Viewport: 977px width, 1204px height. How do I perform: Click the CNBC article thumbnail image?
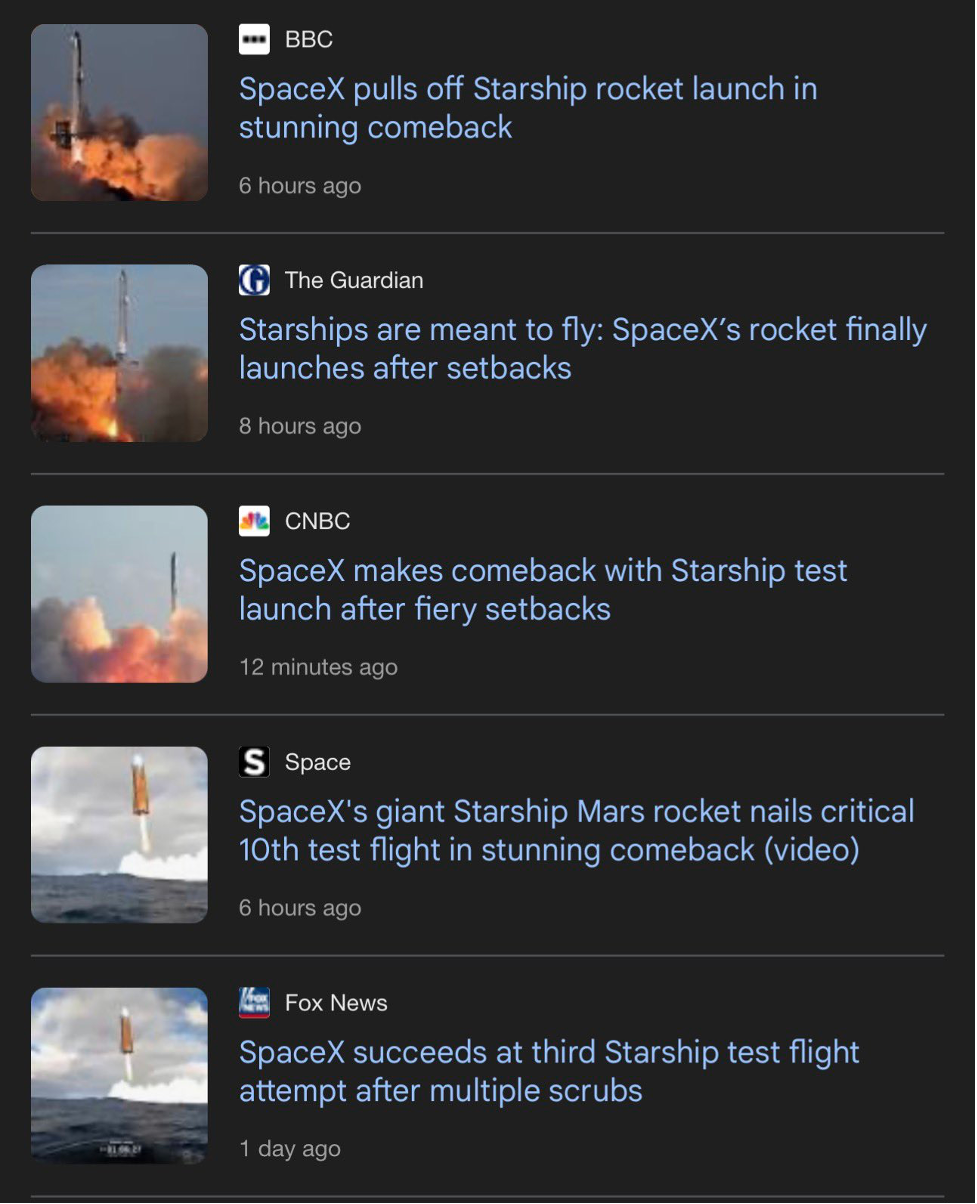[119, 594]
